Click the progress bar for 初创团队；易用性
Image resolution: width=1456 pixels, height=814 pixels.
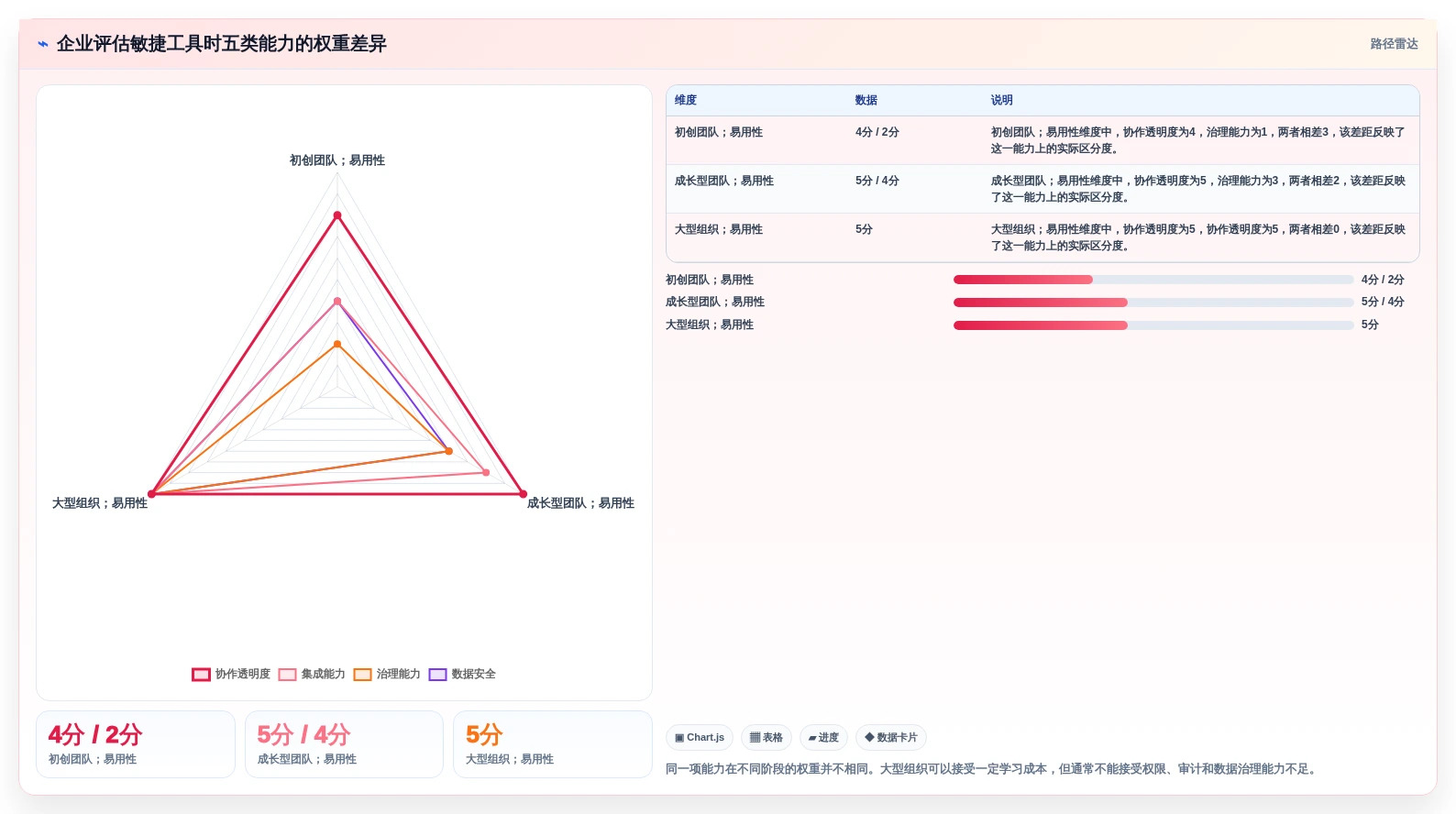click(1153, 280)
